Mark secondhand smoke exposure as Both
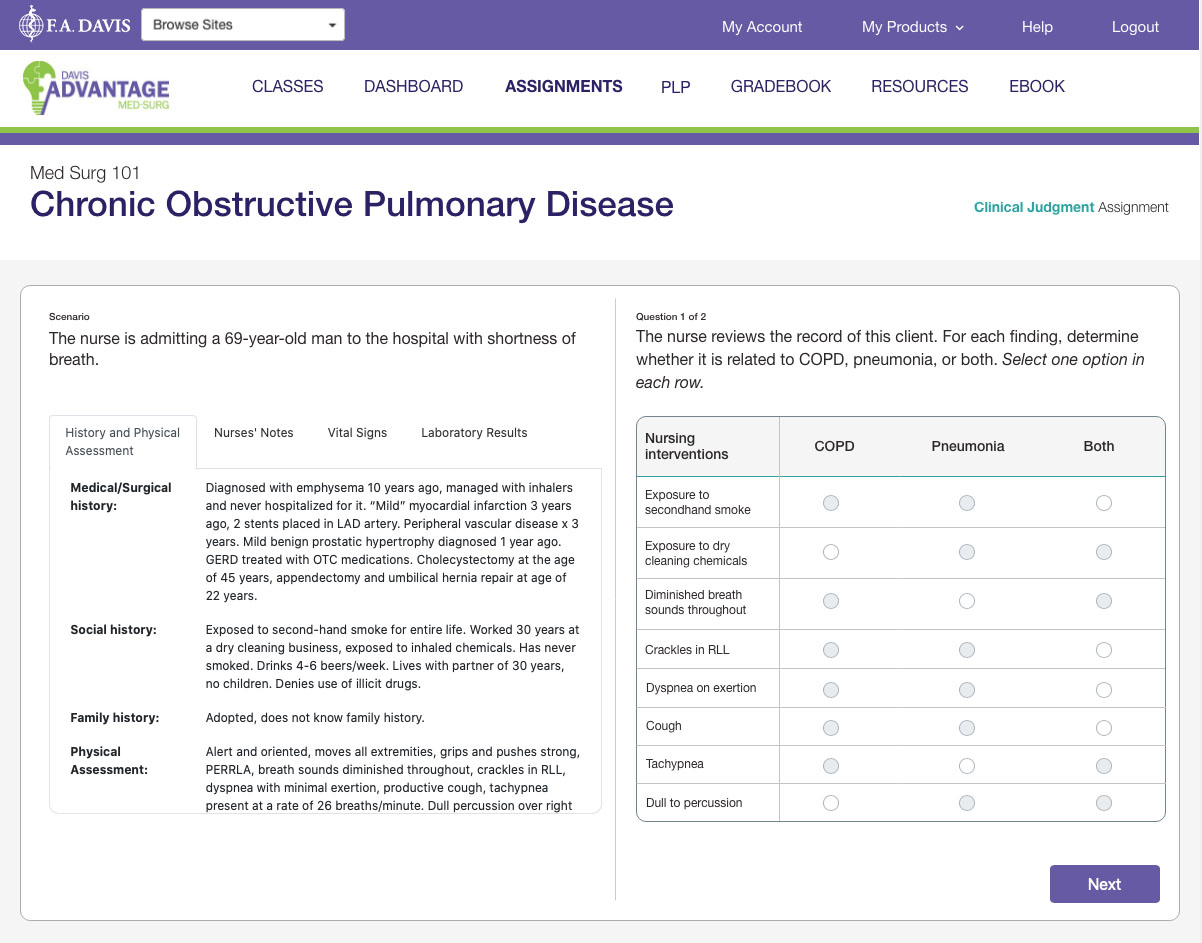This screenshot has width=1202, height=943. click(1104, 503)
